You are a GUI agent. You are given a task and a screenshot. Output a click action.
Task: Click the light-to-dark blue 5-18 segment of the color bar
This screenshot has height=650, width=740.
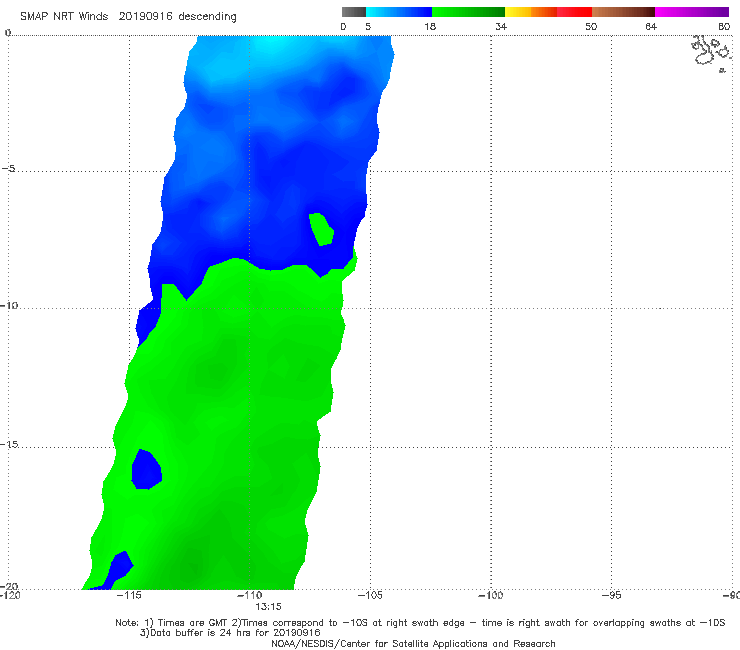point(399,12)
